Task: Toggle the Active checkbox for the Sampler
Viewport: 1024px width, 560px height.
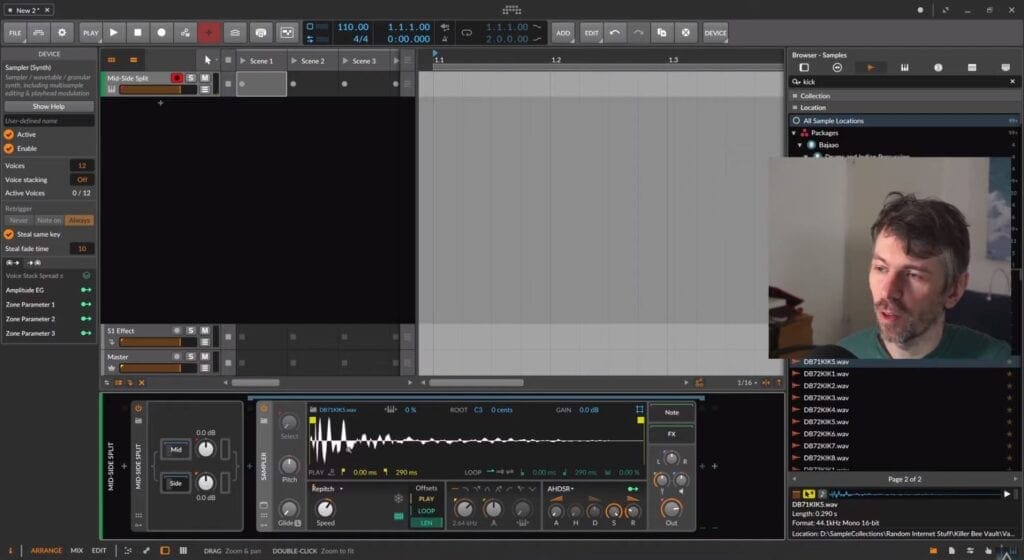Action: [9, 134]
